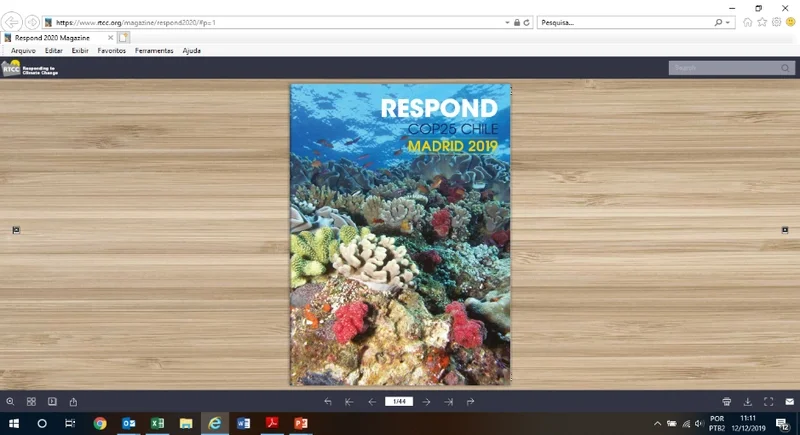Download the magazine file
Viewport: 800px width, 435px height.
(748, 402)
